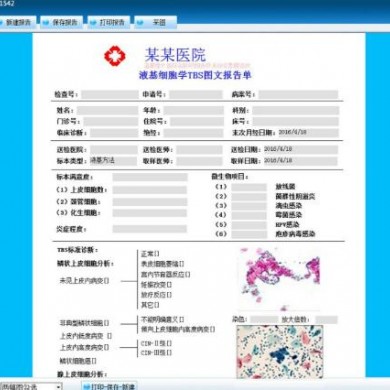Click the 取样日期 date field
Screen dimensions: 390x390
(x=300, y=161)
